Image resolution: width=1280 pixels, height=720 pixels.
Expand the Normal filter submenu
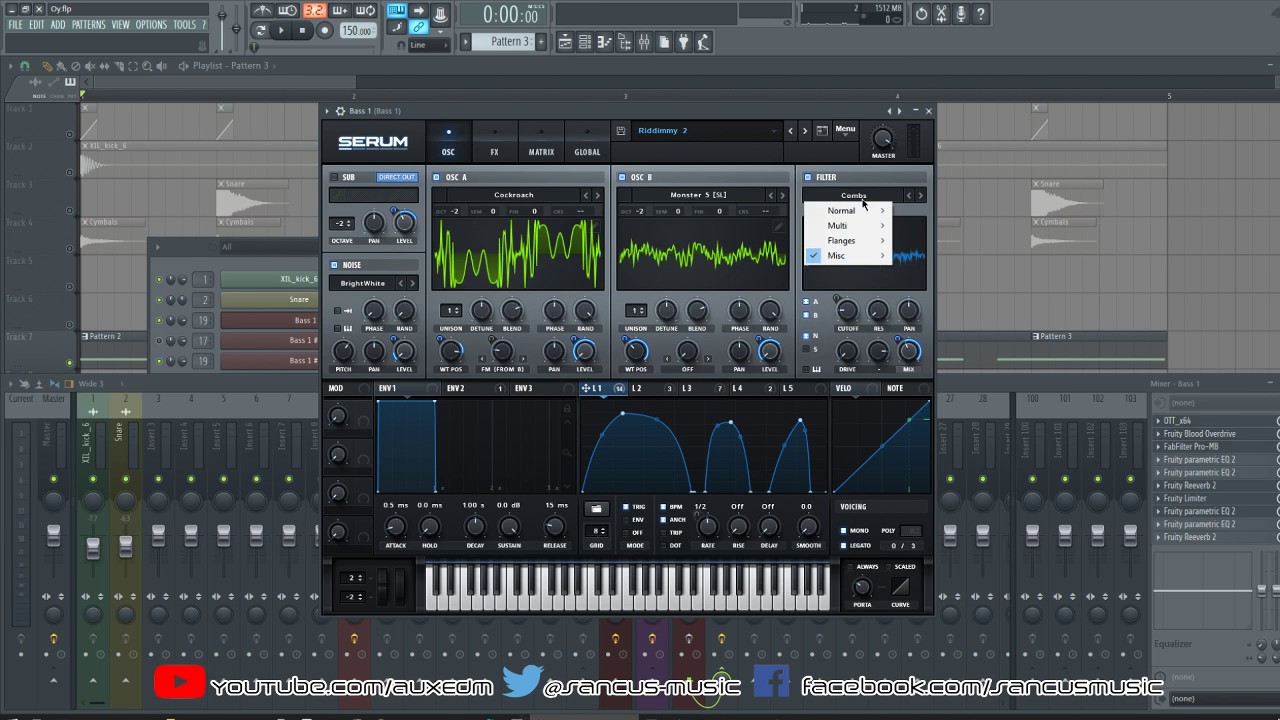click(x=848, y=211)
